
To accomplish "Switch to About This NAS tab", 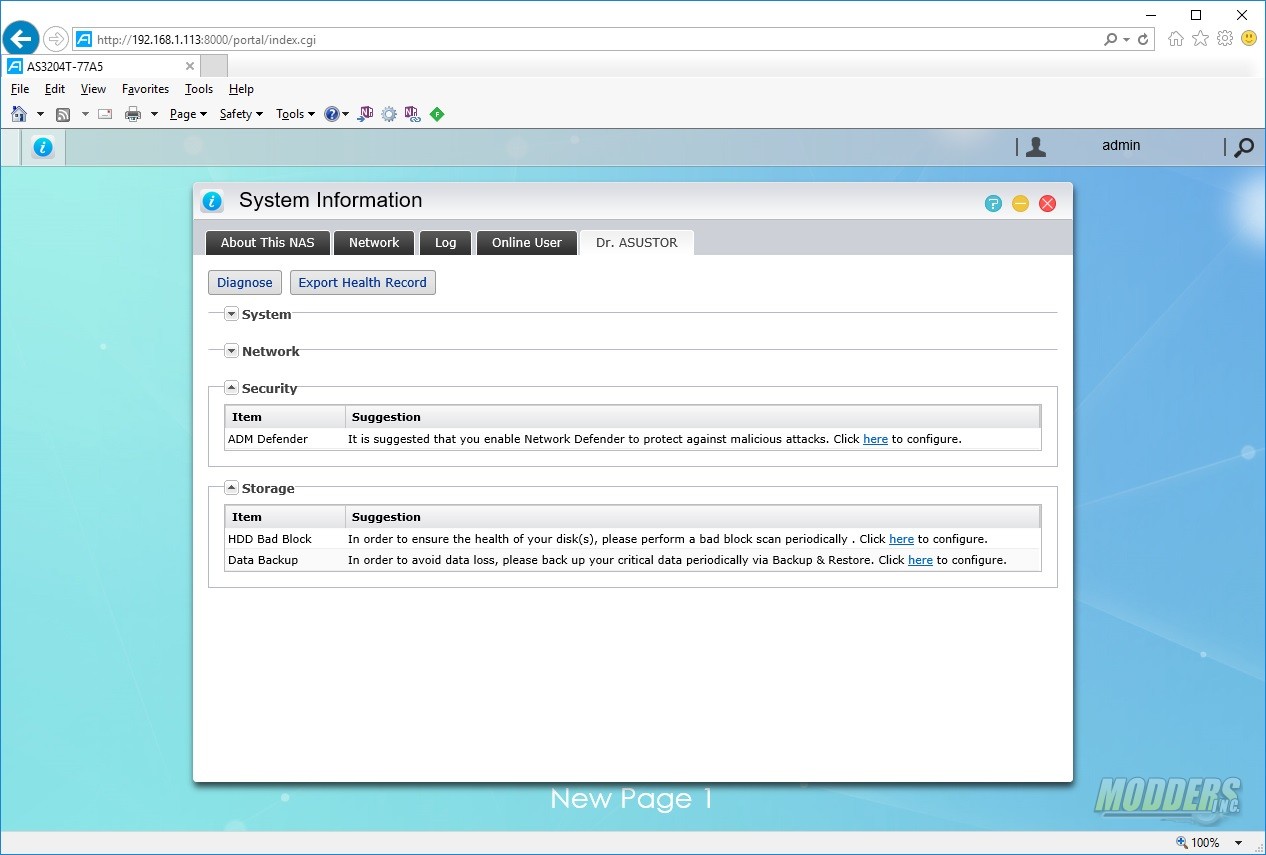I will coord(267,242).
